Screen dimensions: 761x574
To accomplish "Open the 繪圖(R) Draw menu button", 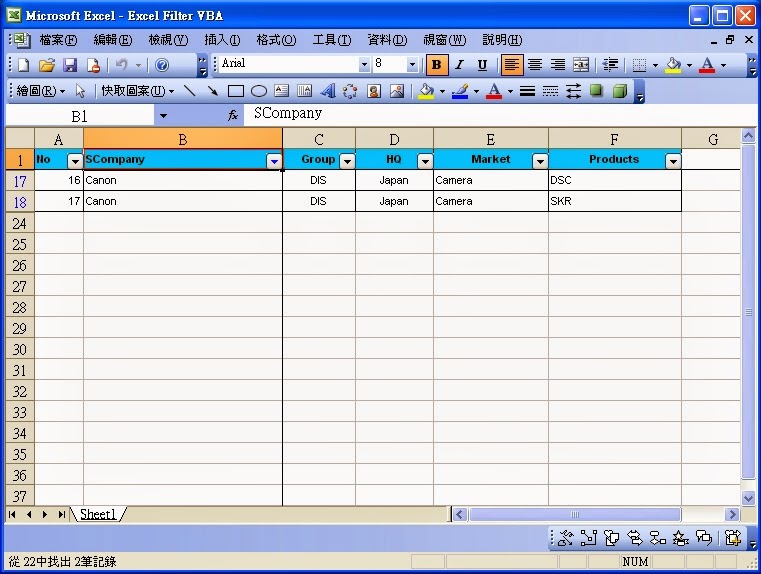I will coord(40,91).
